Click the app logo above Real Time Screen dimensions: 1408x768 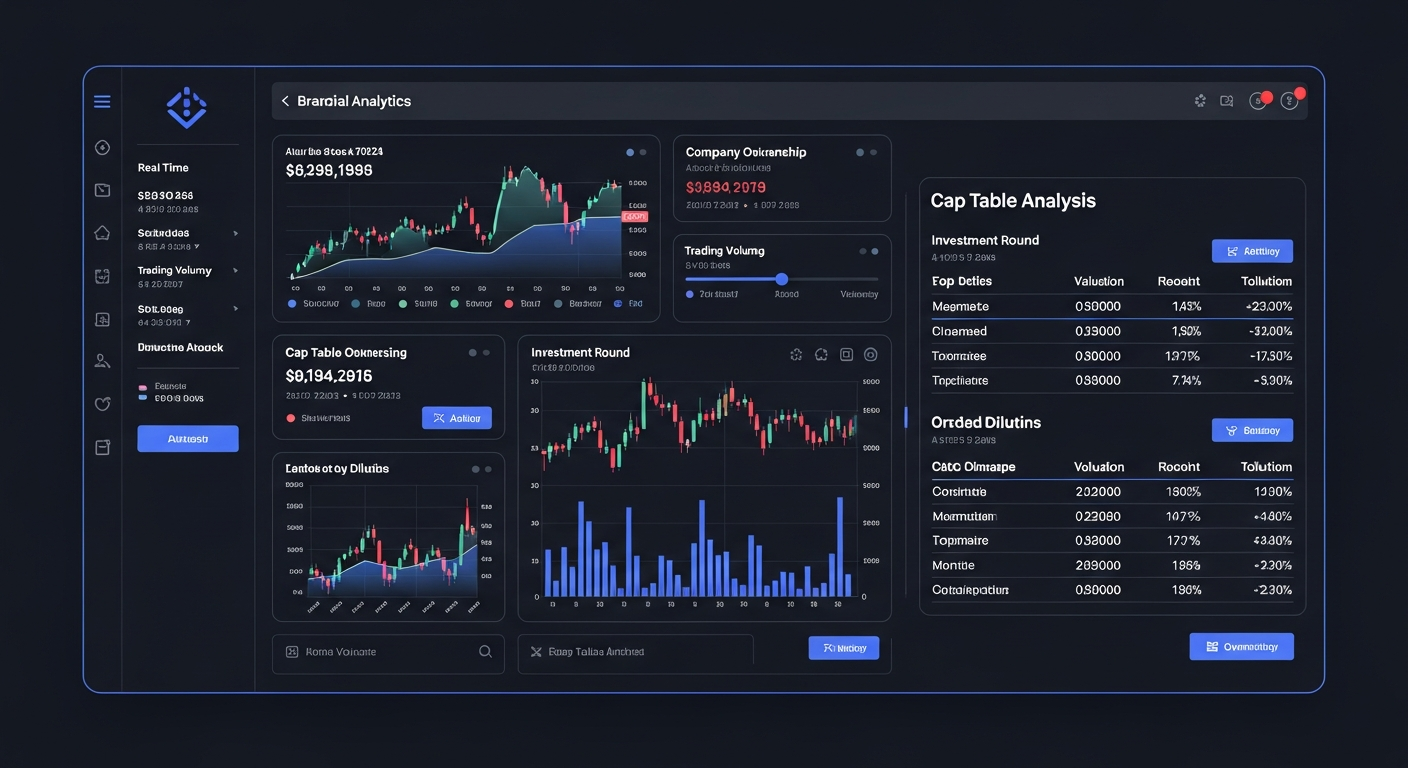[x=186, y=106]
